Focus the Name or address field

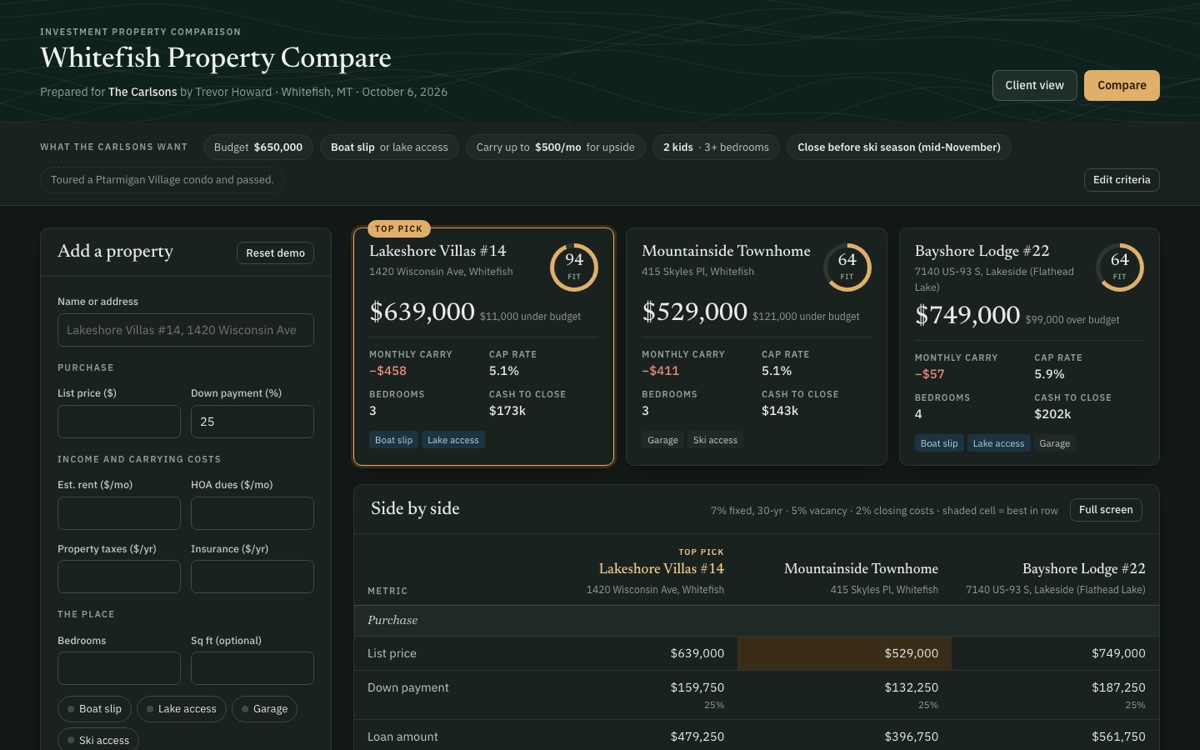tap(186, 330)
